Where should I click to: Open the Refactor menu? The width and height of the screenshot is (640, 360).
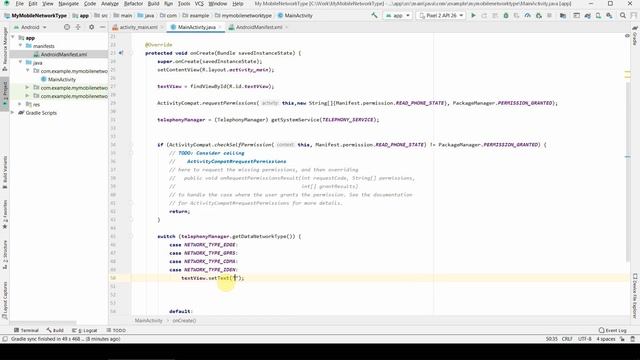tap(133, 4)
